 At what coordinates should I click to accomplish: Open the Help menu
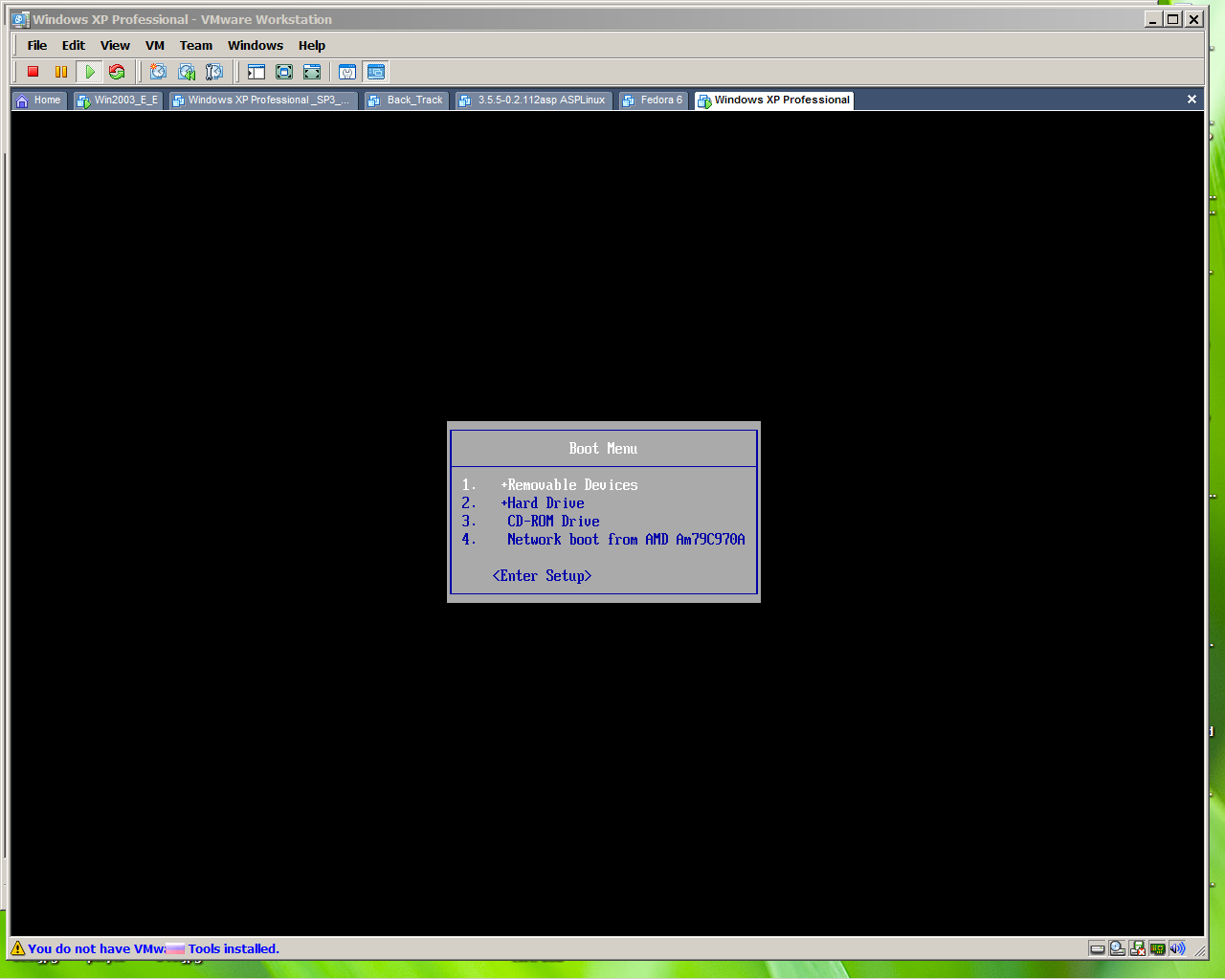coord(312,45)
